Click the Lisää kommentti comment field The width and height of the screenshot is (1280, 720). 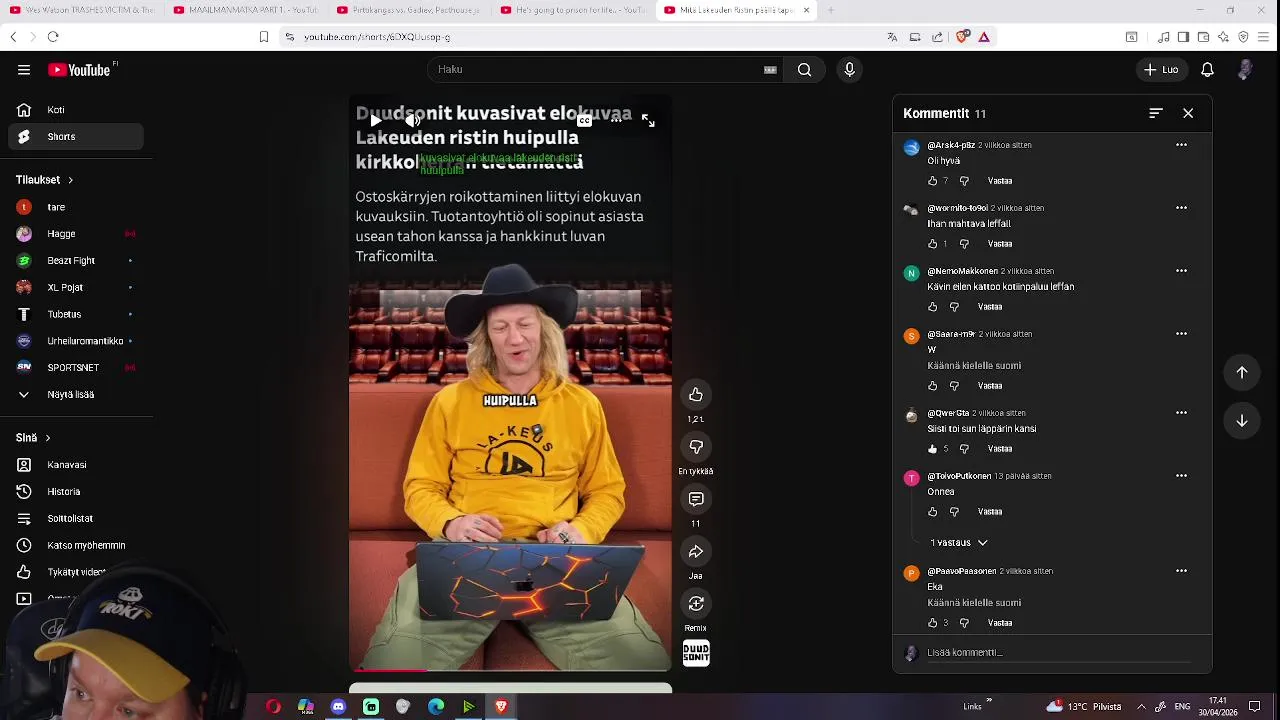coord(1058,653)
